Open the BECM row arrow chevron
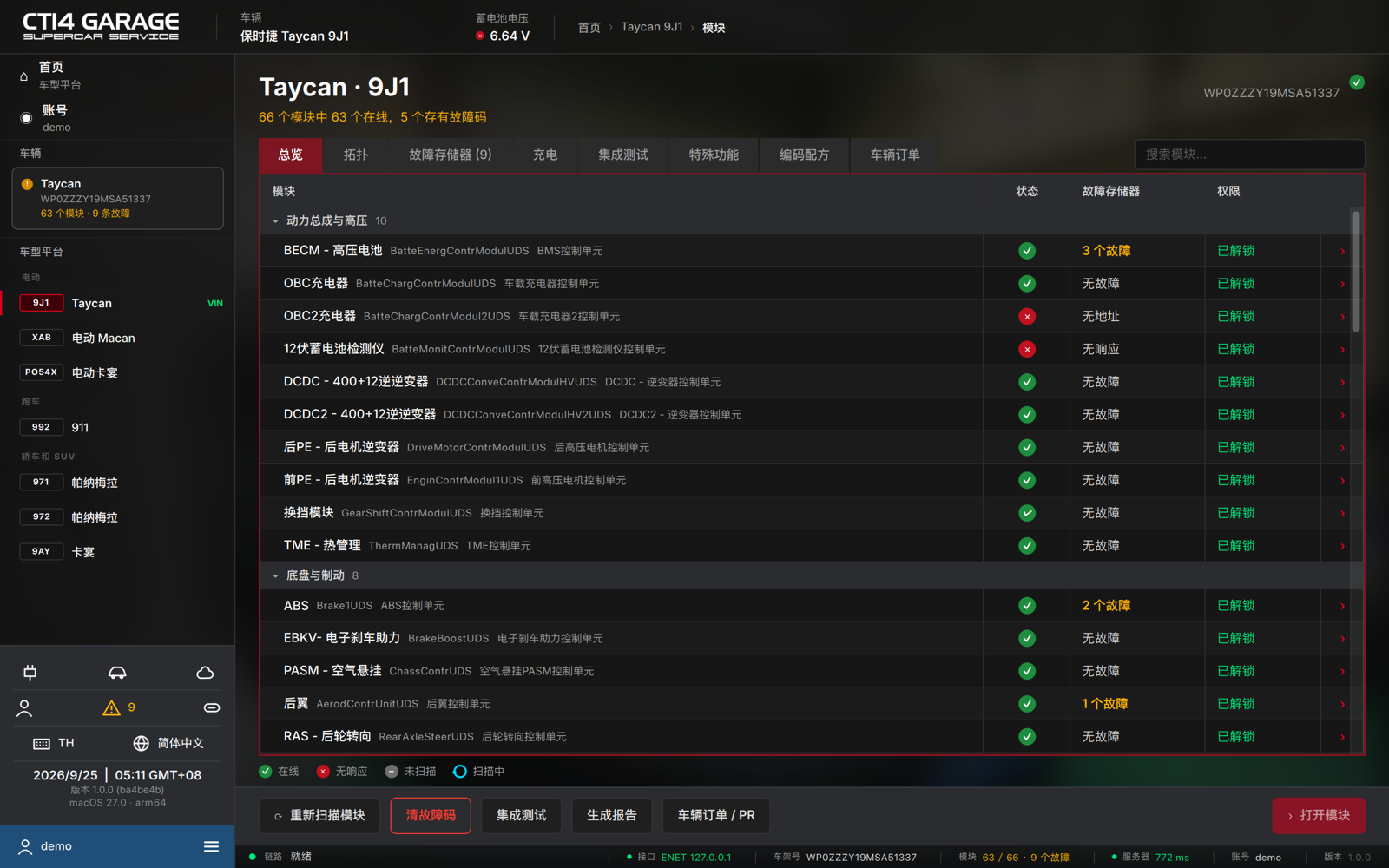Image resolution: width=1389 pixels, height=868 pixels. click(x=1342, y=252)
